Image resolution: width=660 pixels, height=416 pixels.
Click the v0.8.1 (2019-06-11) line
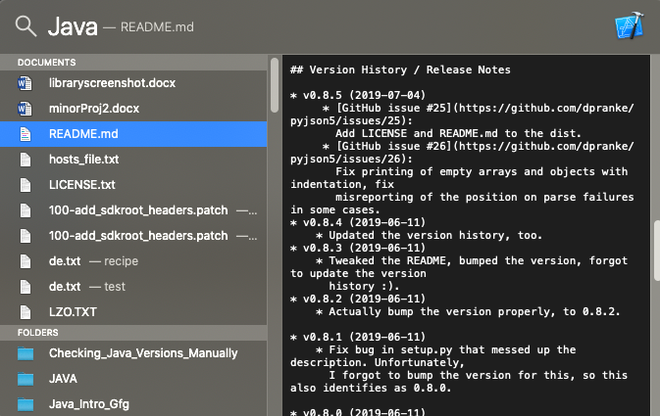coord(358,337)
